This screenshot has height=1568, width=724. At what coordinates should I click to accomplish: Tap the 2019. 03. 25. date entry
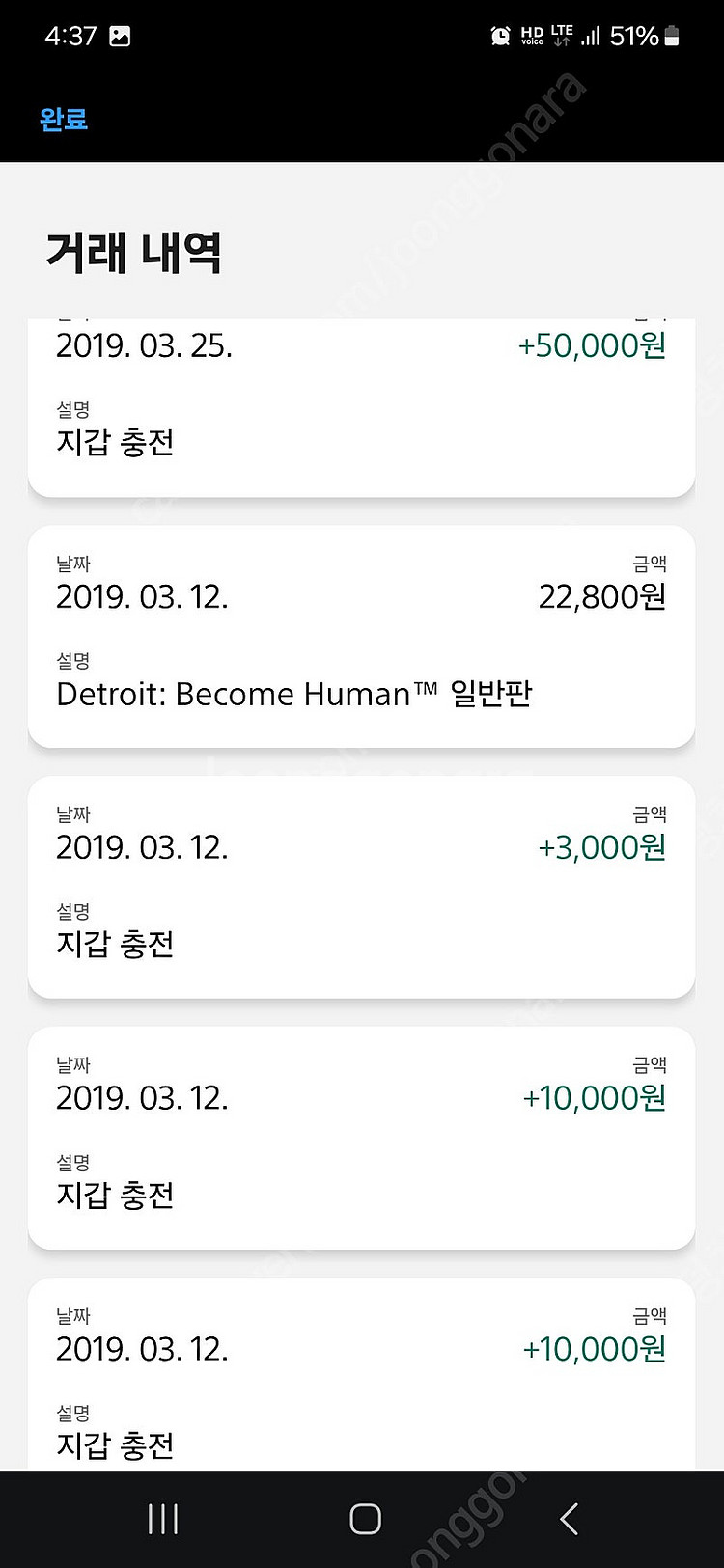pyautogui.click(x=144, y=345)
